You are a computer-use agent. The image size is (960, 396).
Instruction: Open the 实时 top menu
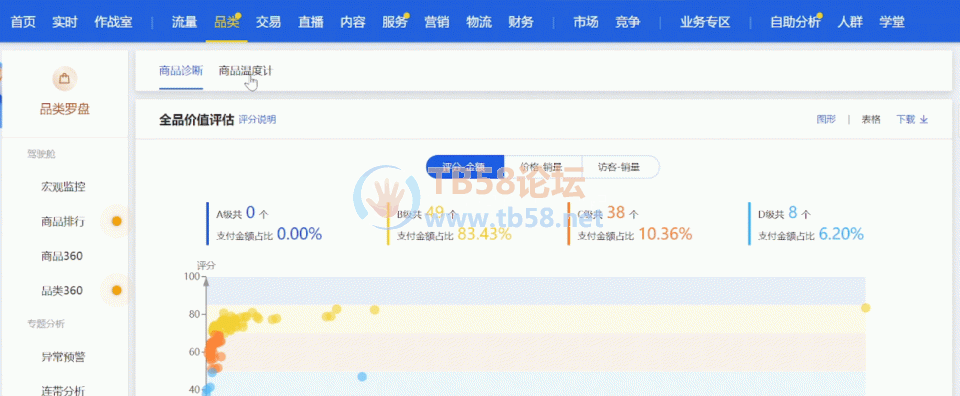[x=65, y=23]
